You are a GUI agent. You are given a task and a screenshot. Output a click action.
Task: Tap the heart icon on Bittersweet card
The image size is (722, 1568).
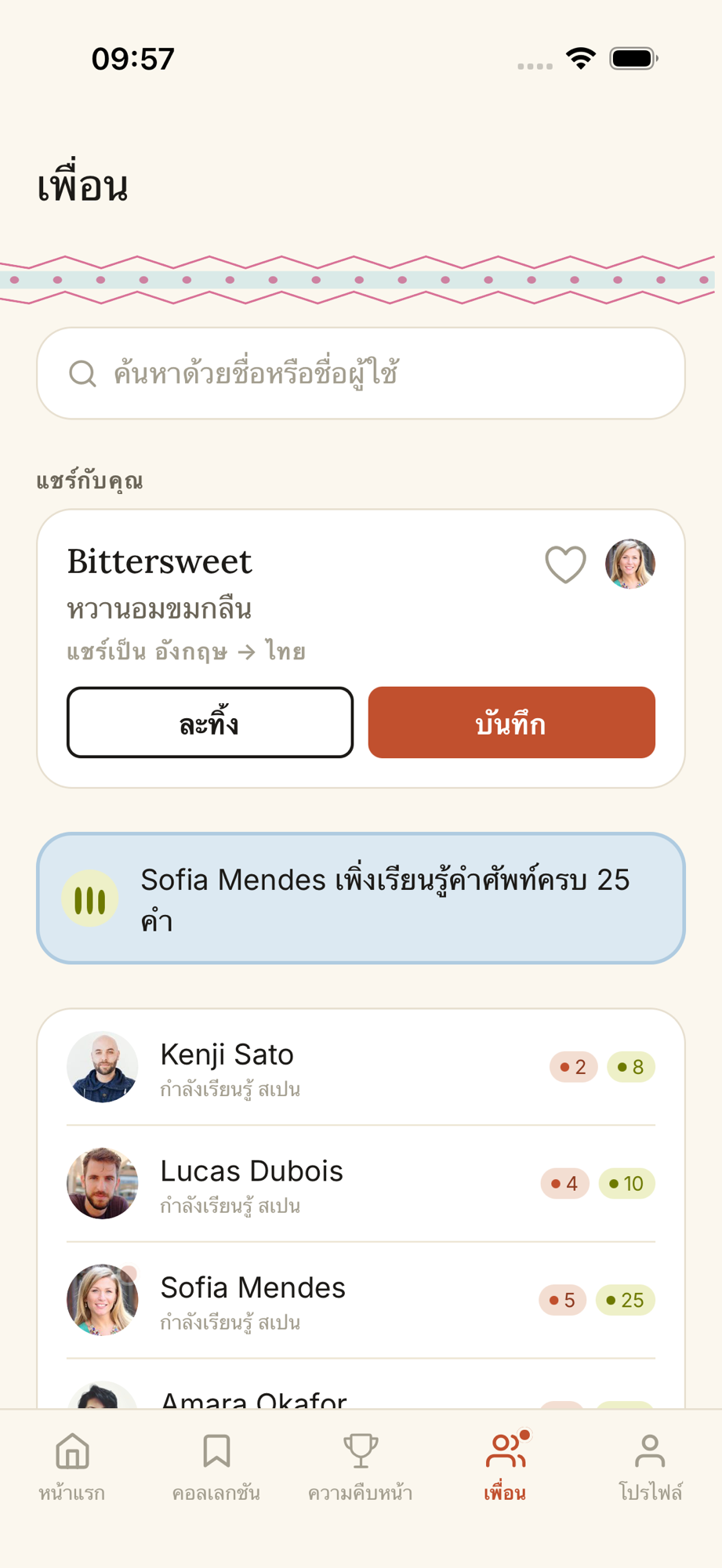[x=565, y=564]
